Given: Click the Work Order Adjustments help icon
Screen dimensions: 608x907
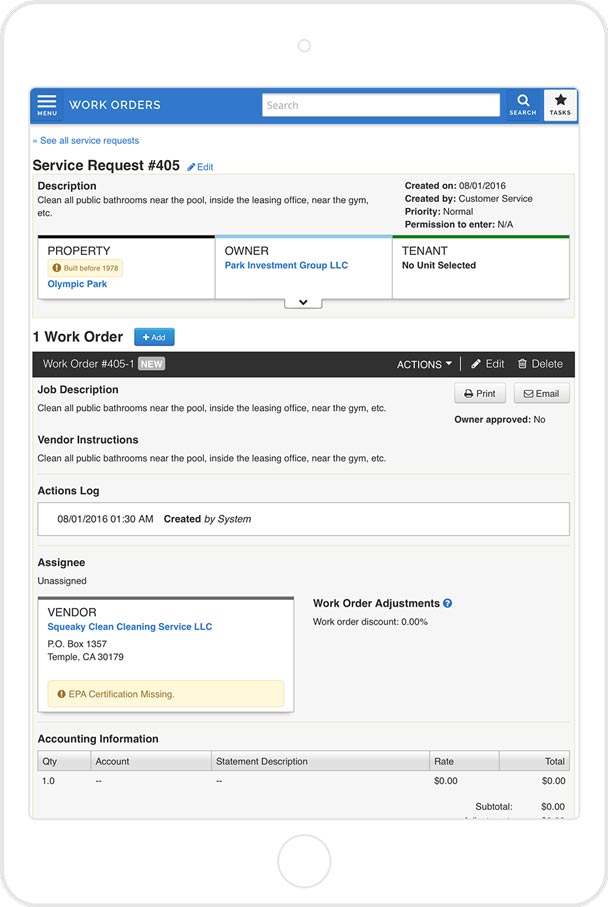Looking at the screenshot, I should click(x=447, y=603).
